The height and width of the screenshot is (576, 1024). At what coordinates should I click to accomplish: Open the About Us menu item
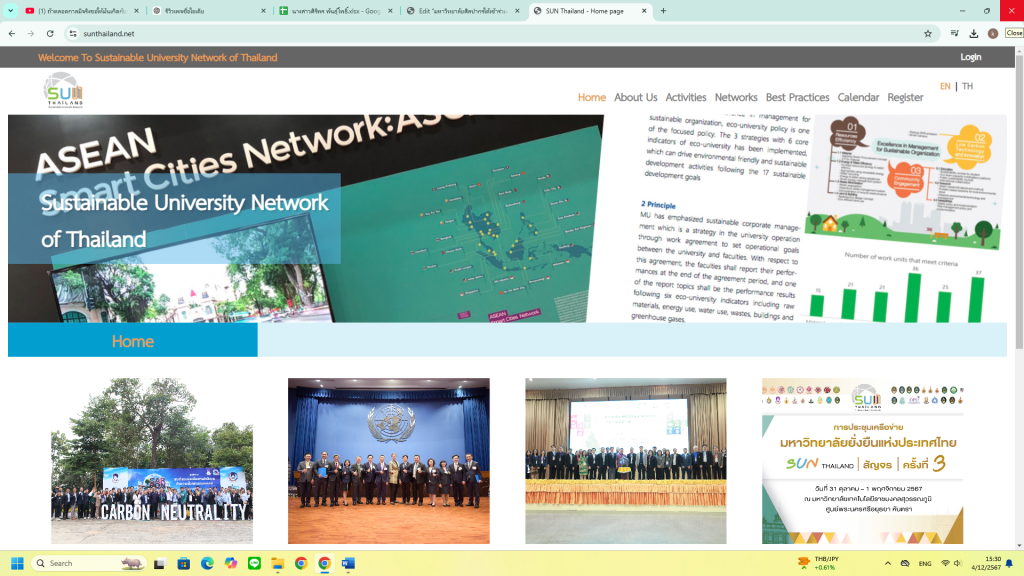635,97
